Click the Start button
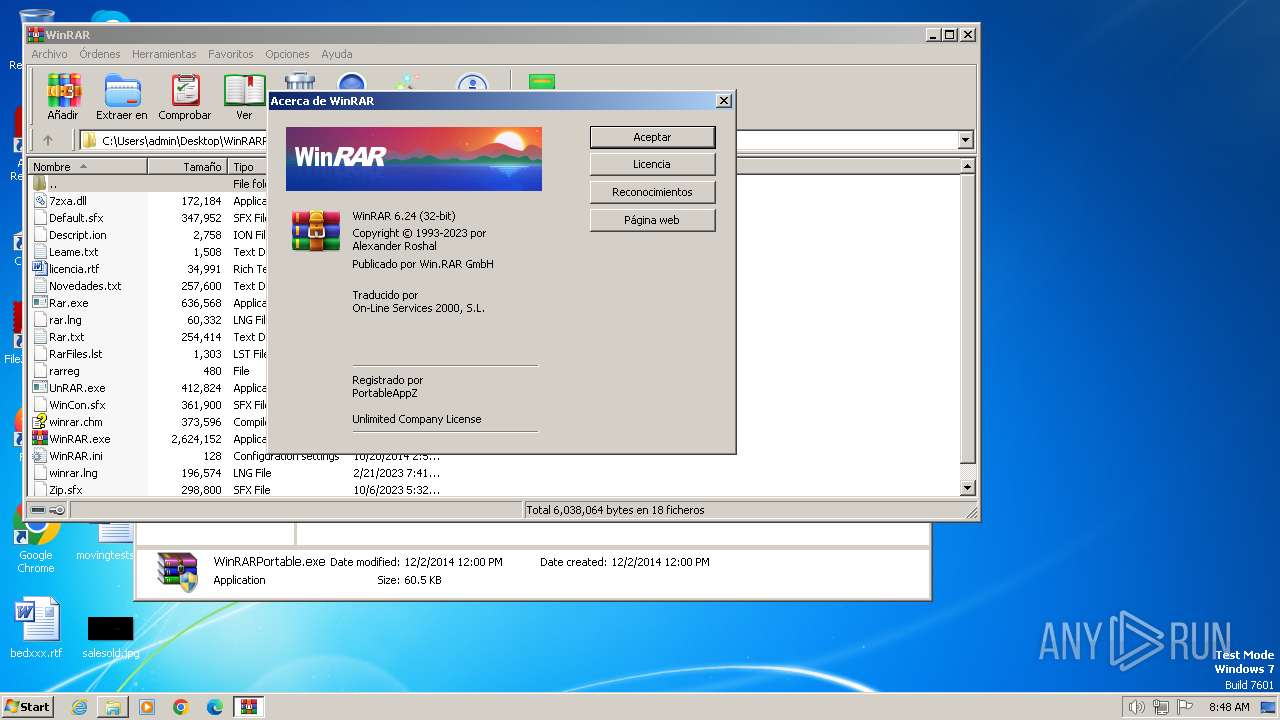This screenshot has height=720, width=1280. click(x=27, y=707)
